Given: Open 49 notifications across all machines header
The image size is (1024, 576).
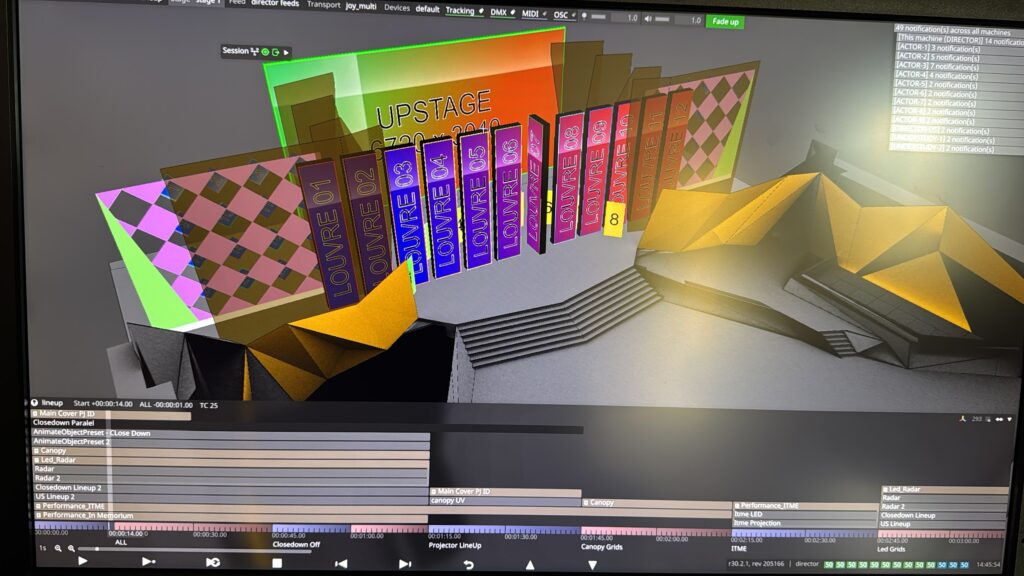Looking at the screenshot, I should (953, 30).
